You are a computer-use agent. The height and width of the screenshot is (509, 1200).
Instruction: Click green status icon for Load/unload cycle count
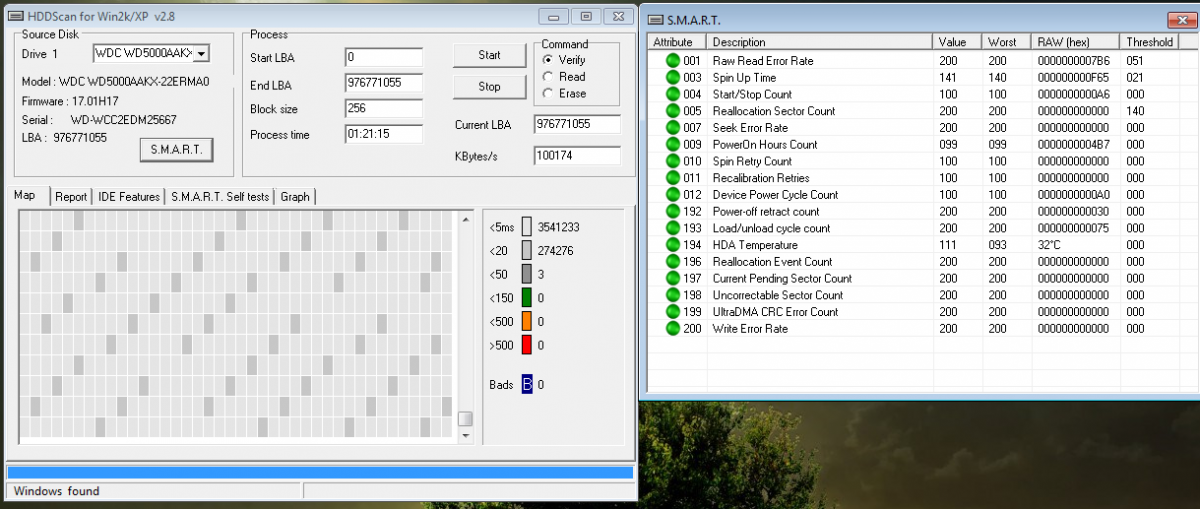(673, 228)
